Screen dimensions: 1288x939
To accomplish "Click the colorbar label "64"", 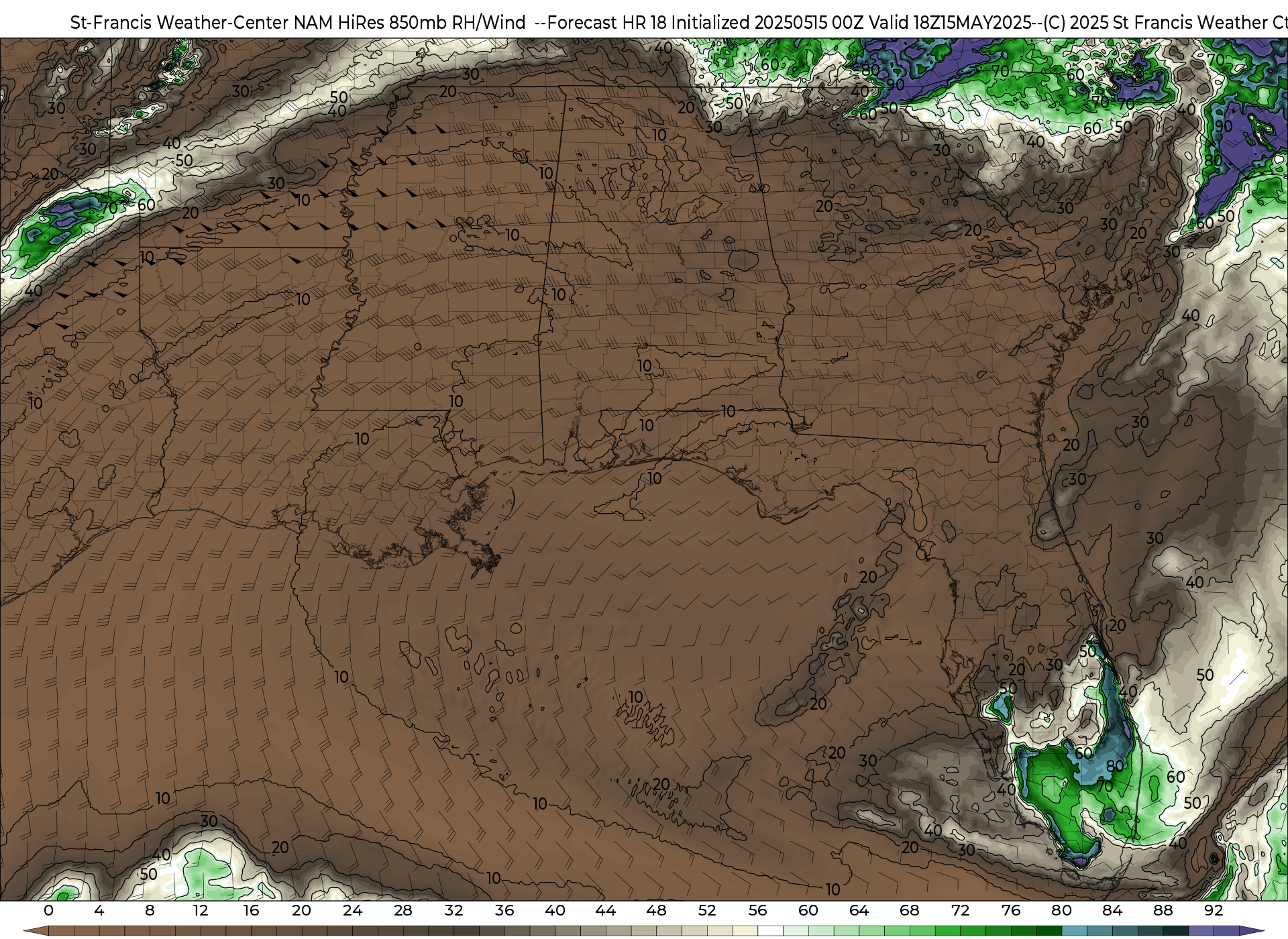I will pyautogui.click(x=859, y=910).
